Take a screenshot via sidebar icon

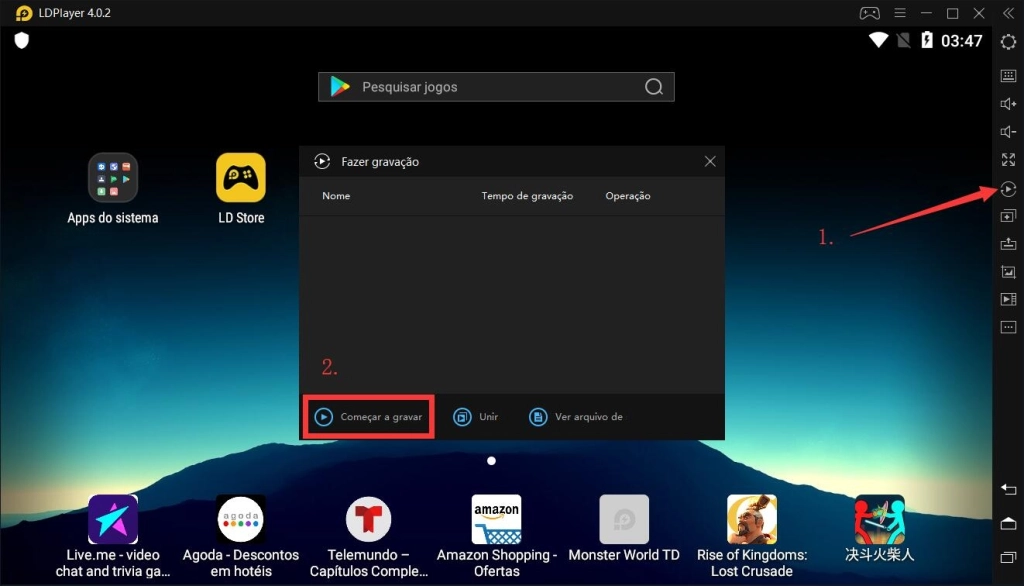[x=1008, y=272]
